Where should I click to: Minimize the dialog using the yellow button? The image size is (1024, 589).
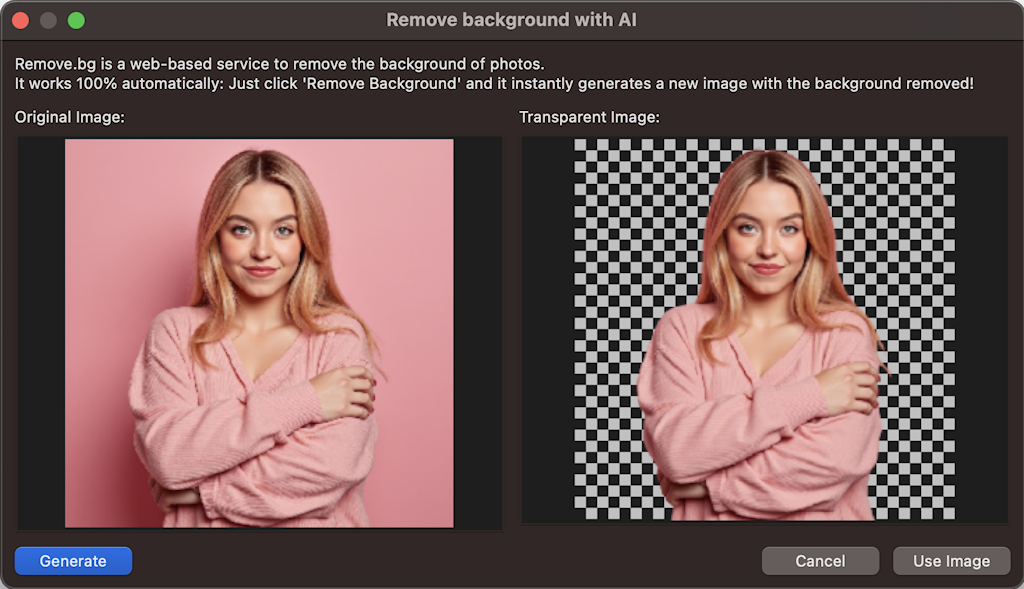coord(48,20)
